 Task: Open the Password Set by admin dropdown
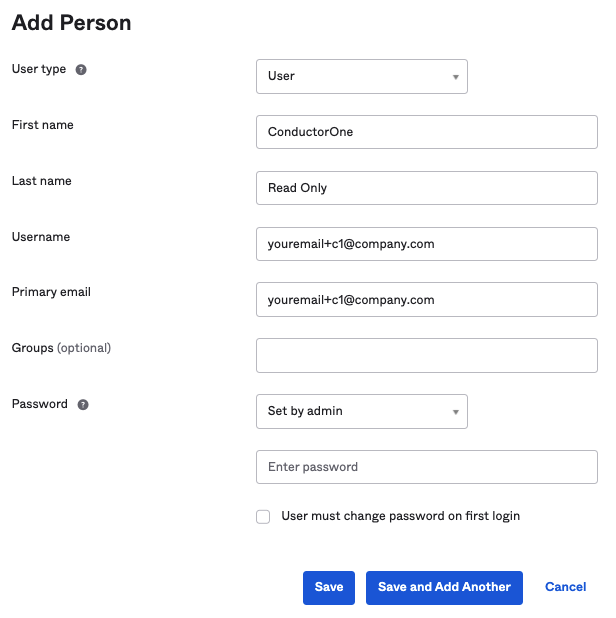[362, 411]
